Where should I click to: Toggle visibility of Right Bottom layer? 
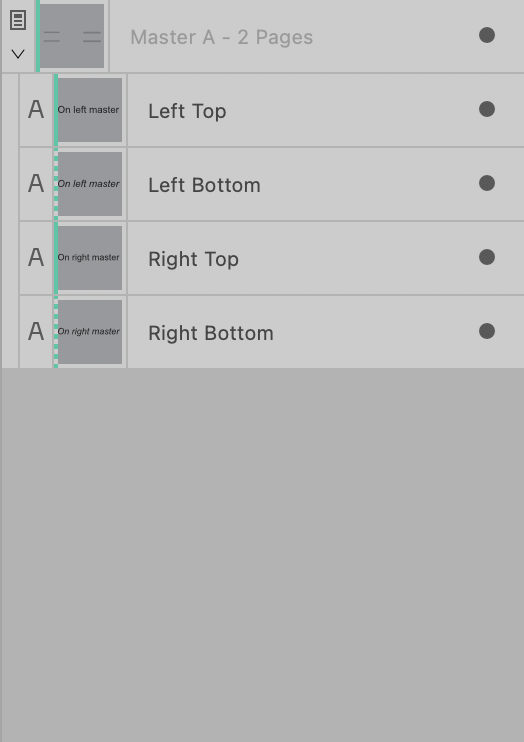(x=487, y=331)
